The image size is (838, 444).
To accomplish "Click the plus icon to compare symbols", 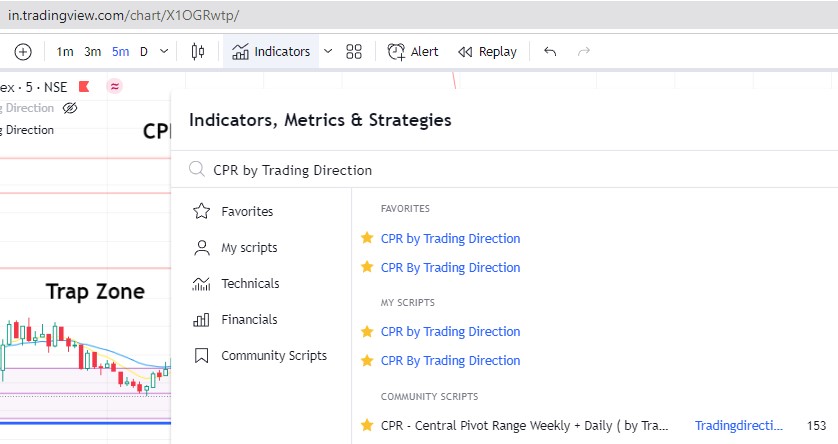I will coord(23,52).
